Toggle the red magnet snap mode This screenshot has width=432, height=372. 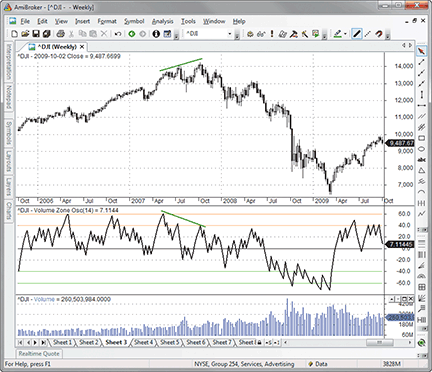coord(379,34)
